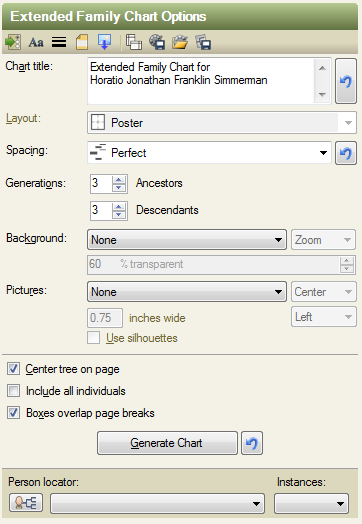Expand the Background dropdown set to None
362x524 pixels.
(x=187, y=240)
